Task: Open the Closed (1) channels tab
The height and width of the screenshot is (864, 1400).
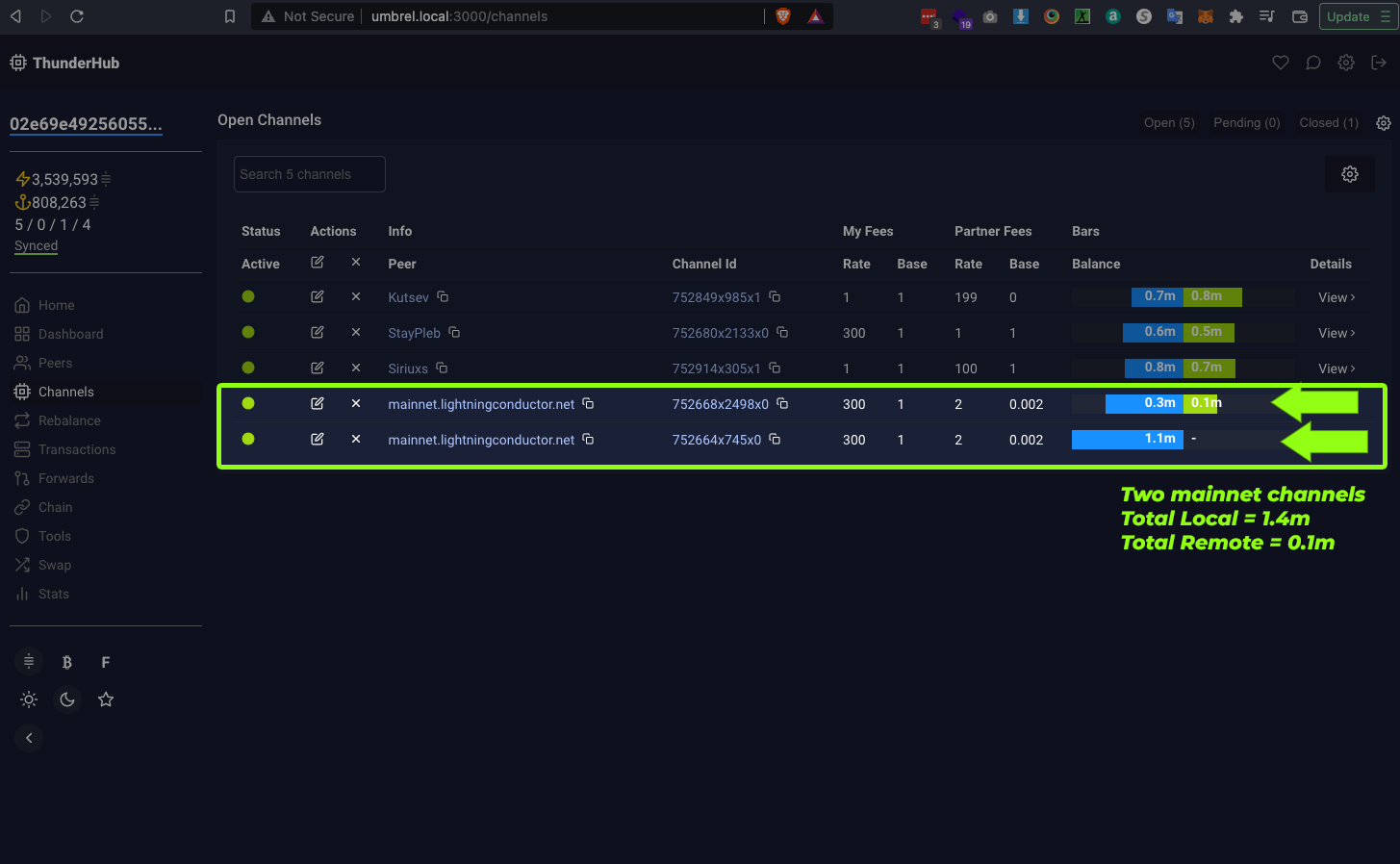Action: [x=1329, y=123]
